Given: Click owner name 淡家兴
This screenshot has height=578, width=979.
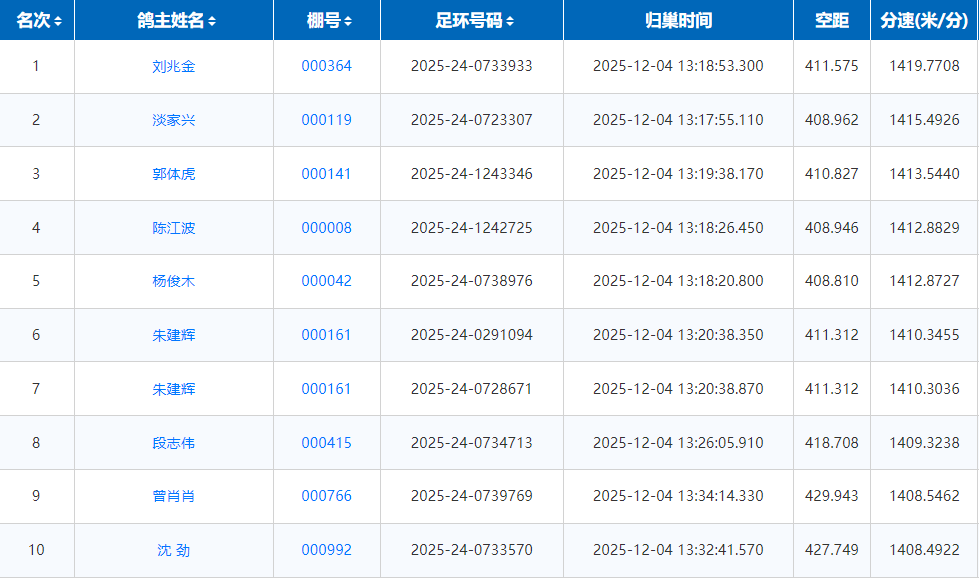Looking at the screenshot, I should [x=174, y=120].
